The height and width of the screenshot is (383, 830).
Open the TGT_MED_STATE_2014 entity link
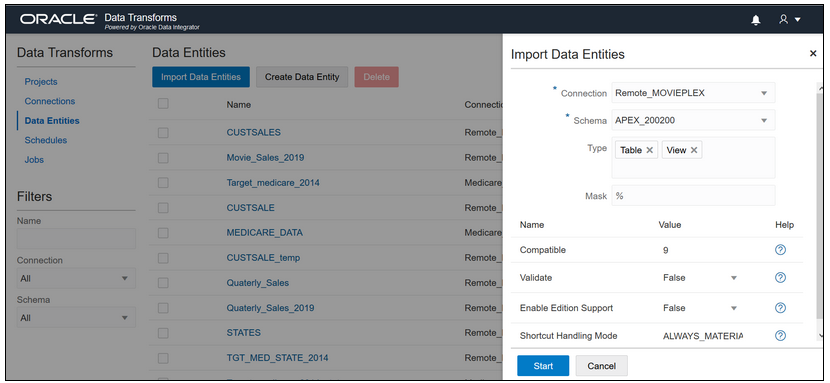pos(277,358)
